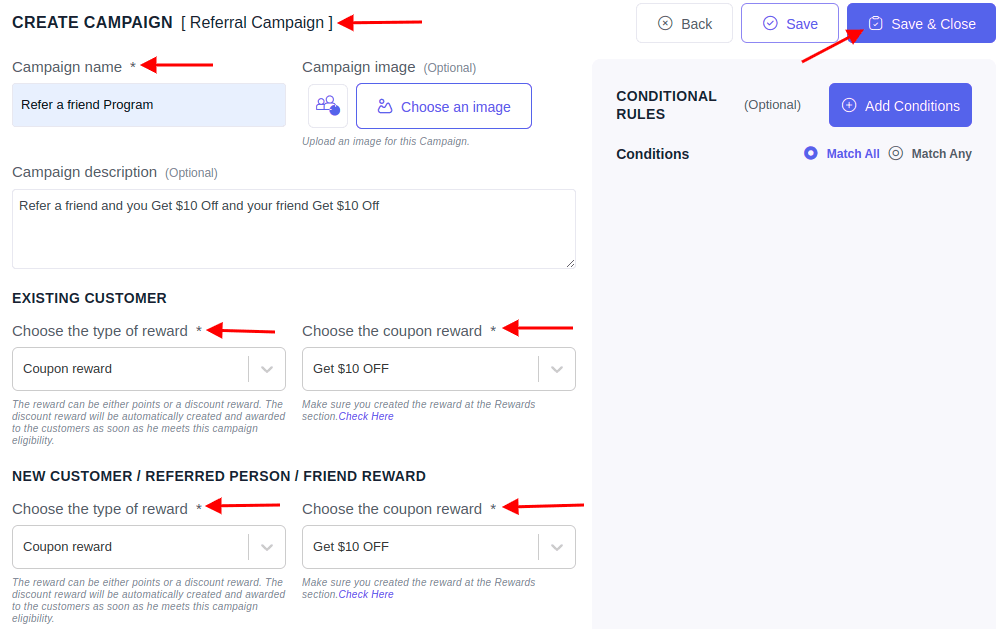The width and height of the screenshot is (999, 629).
Task: Click the Campaign name input field
Action: (148, 104)
